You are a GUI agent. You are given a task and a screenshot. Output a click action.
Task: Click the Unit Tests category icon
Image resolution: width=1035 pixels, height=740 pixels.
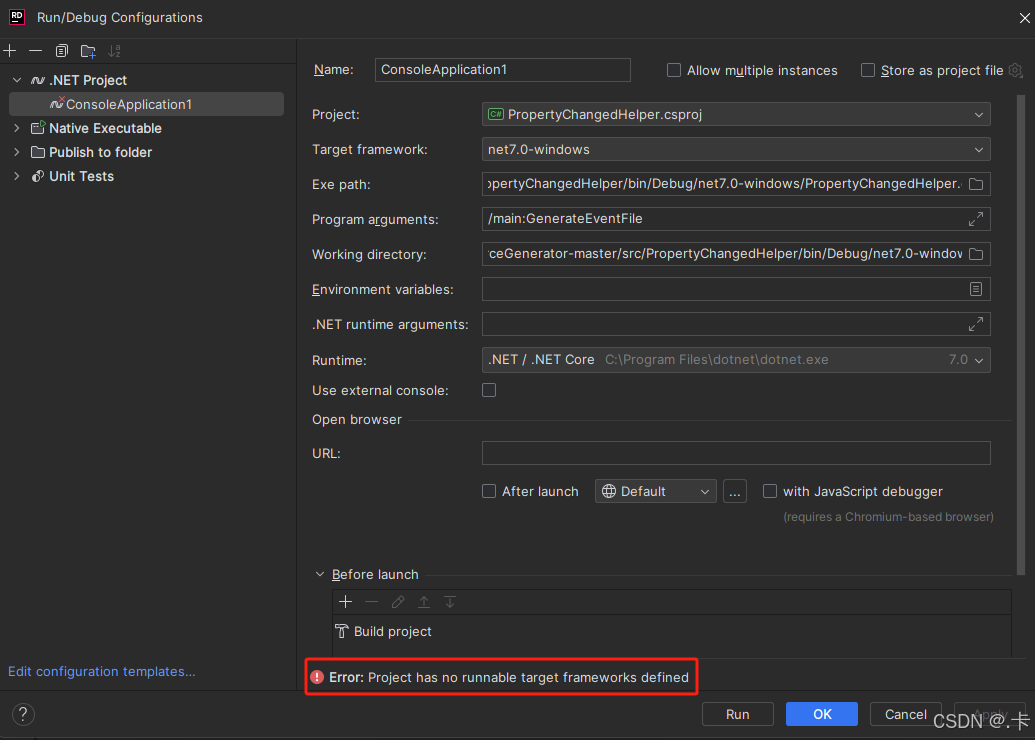point(38,176)
